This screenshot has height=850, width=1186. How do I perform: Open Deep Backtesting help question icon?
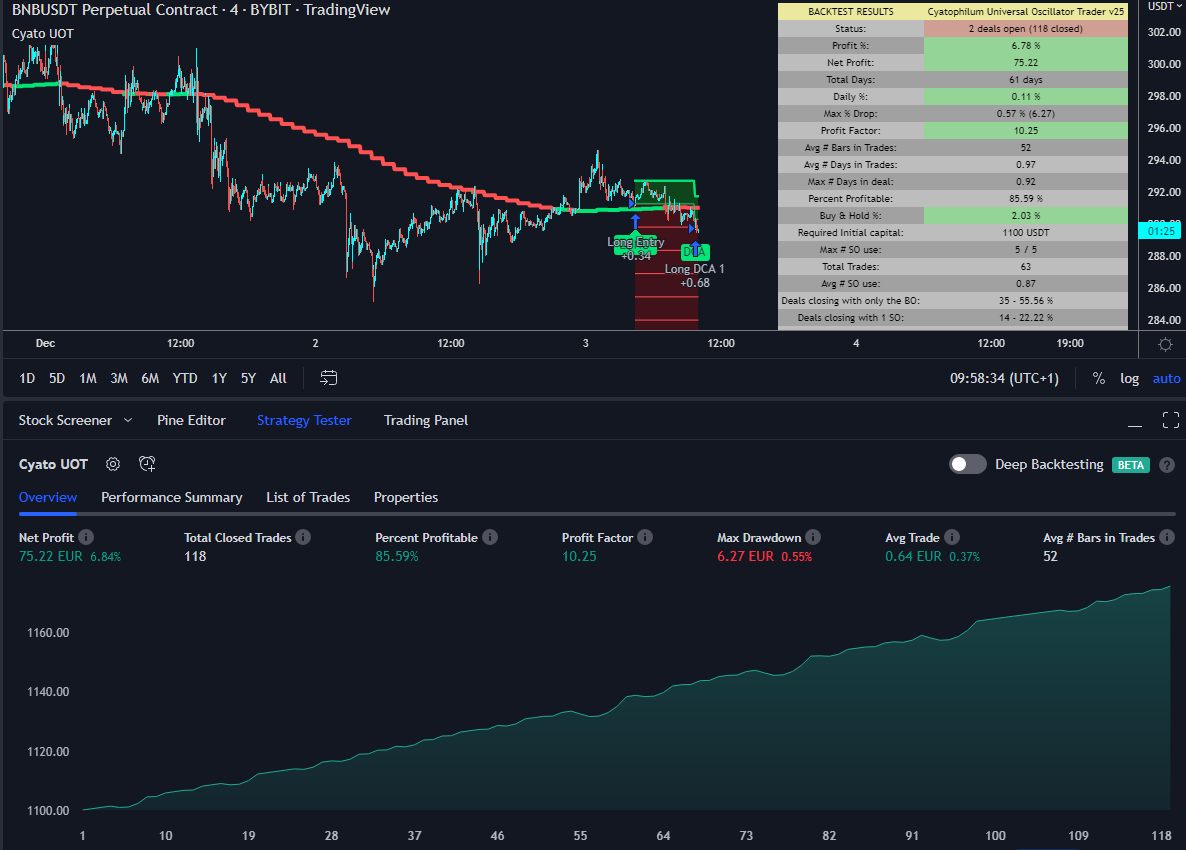1166,465
